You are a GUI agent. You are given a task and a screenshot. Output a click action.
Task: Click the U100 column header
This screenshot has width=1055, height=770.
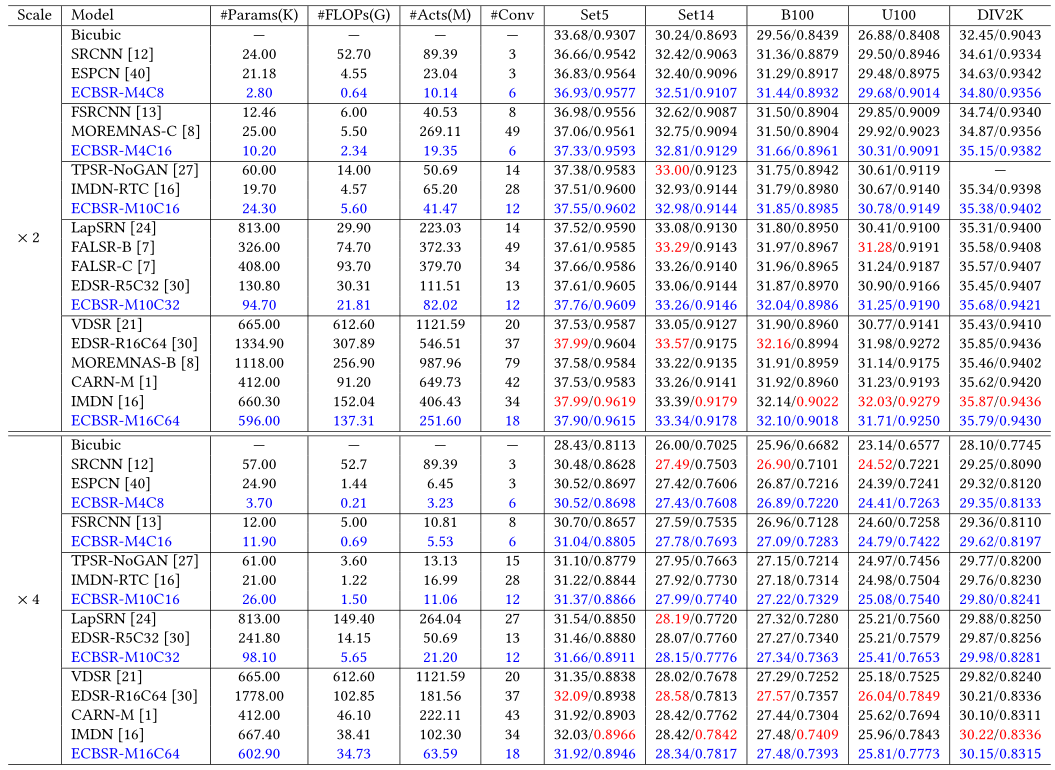(x=898, y=15)
